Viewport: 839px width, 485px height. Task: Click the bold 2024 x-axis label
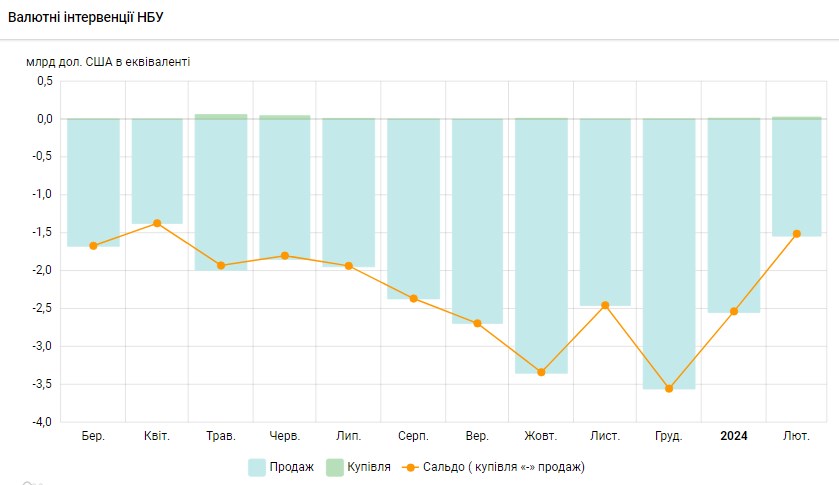coord(733,436)
